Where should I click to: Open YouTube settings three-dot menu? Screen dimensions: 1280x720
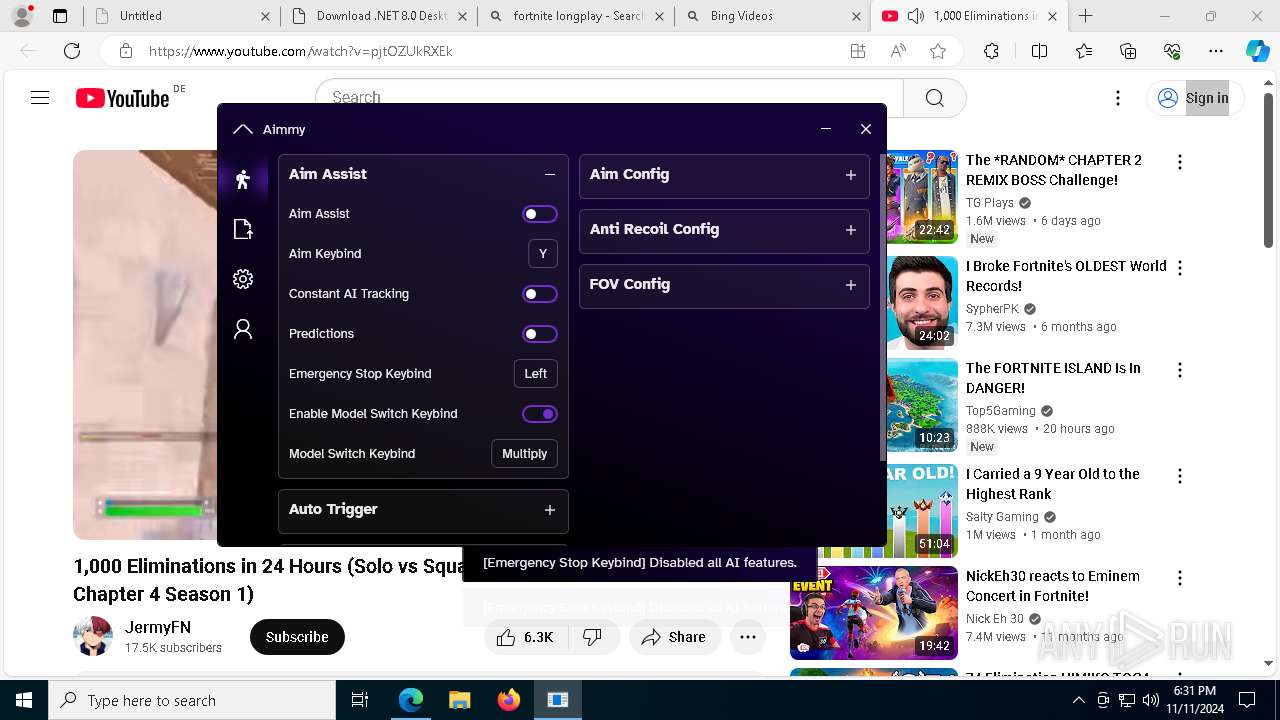tap(1118, 98)
